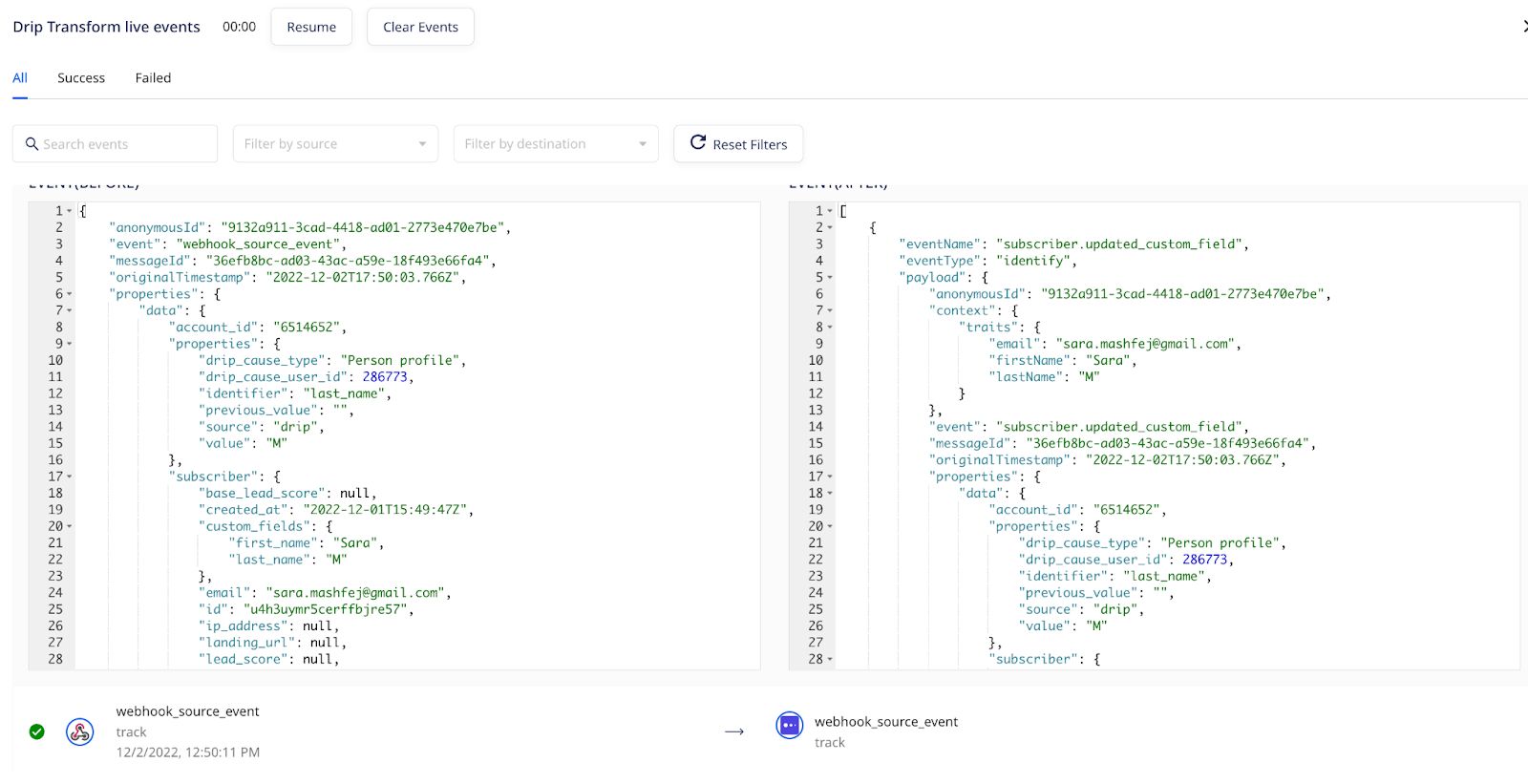Fold the "traits" object on line 8
This screenshot has height=784, width=1528.
tap(830, 328)
